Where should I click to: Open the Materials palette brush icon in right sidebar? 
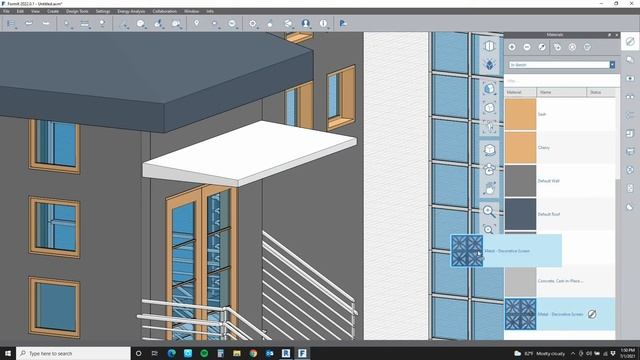click(630, 41)
